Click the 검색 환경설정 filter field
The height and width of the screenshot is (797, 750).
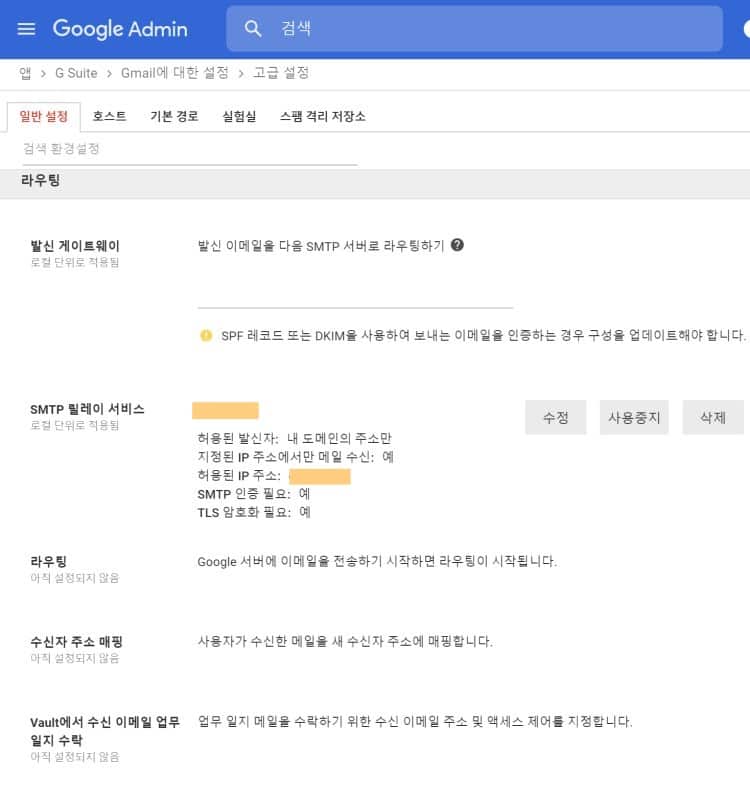coord(189,149)
